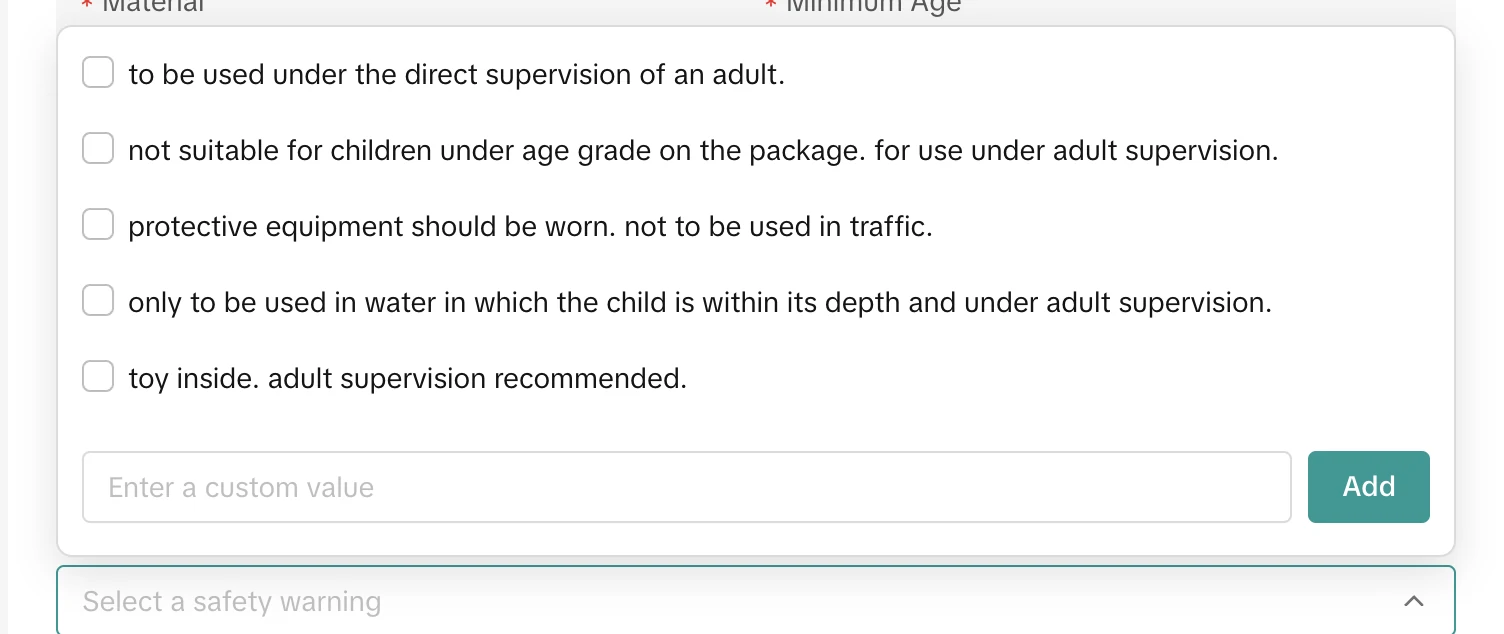
Task: Focus the 'Enter a custom value' input field
Action: point(686,487)
